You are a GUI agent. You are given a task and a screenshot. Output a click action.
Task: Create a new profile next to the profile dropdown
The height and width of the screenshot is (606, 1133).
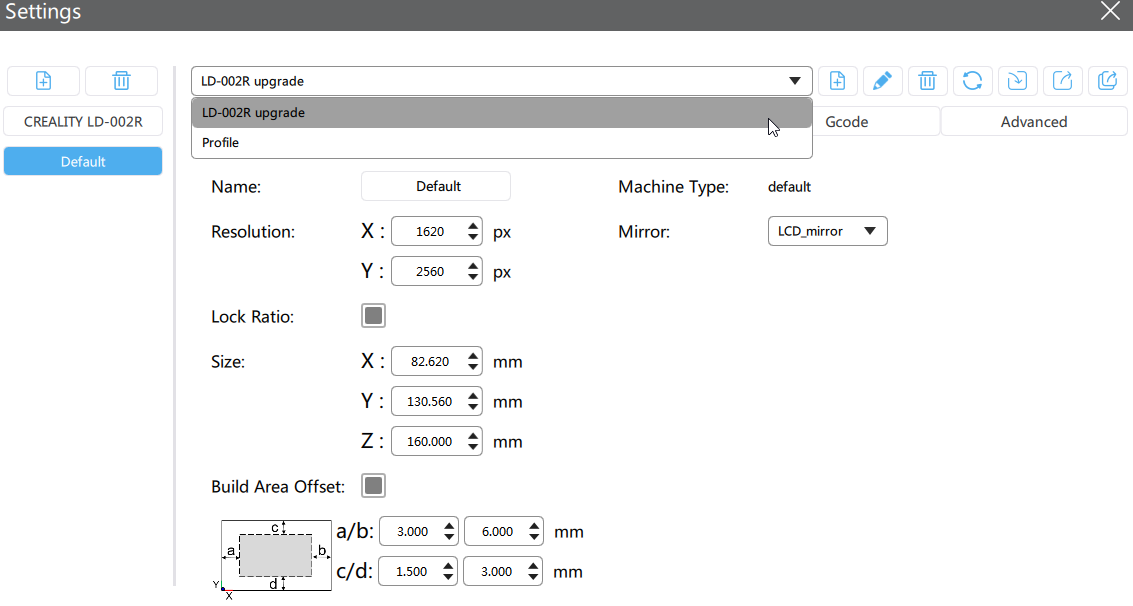coord(838,81)
